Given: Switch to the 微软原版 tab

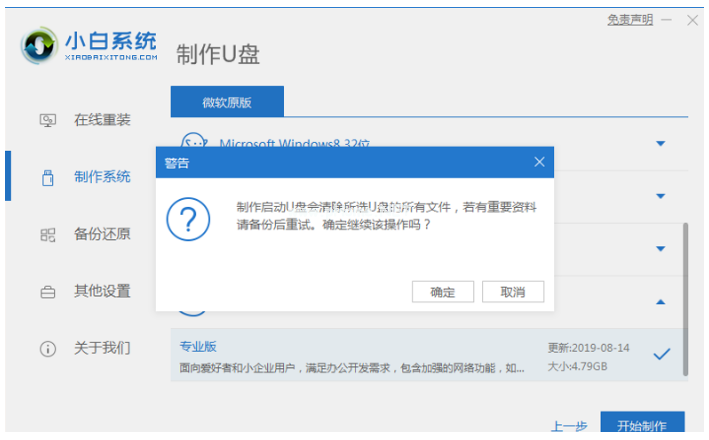Looking at the screenshot, I should (227, 102).
